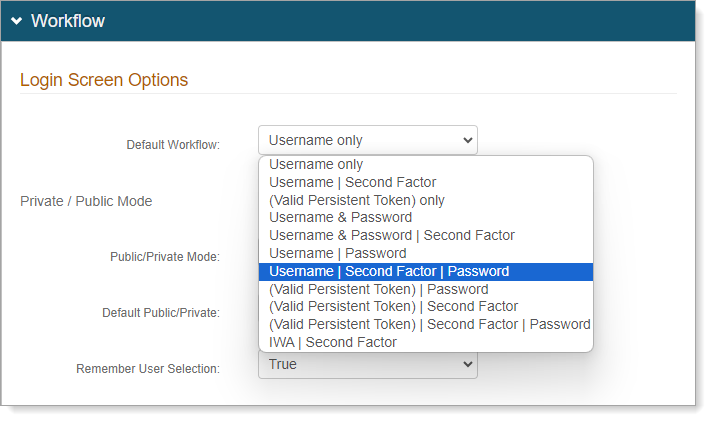Viewport: 711px width, 421px height.
Task: Click the Default Workflow label
Action: (173, 145)
